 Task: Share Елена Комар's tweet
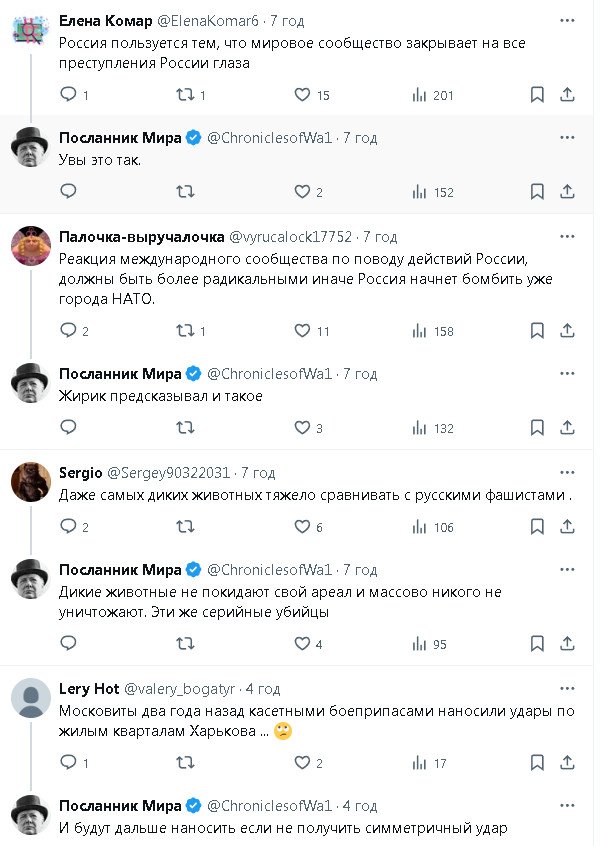[567, 95]
